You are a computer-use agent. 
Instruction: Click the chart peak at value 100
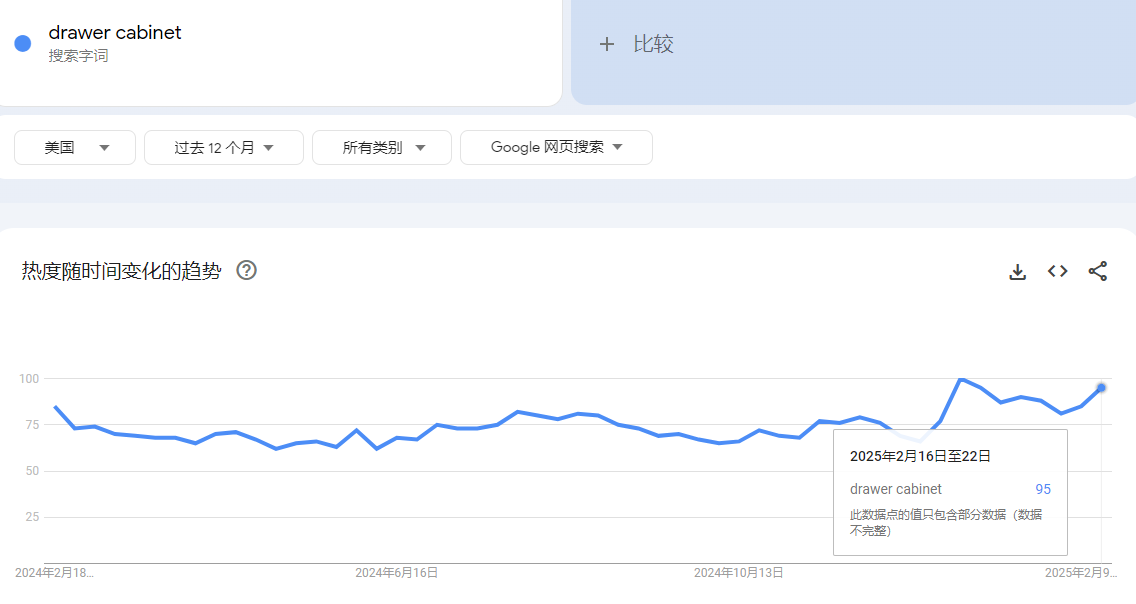(x=961, y=379)
